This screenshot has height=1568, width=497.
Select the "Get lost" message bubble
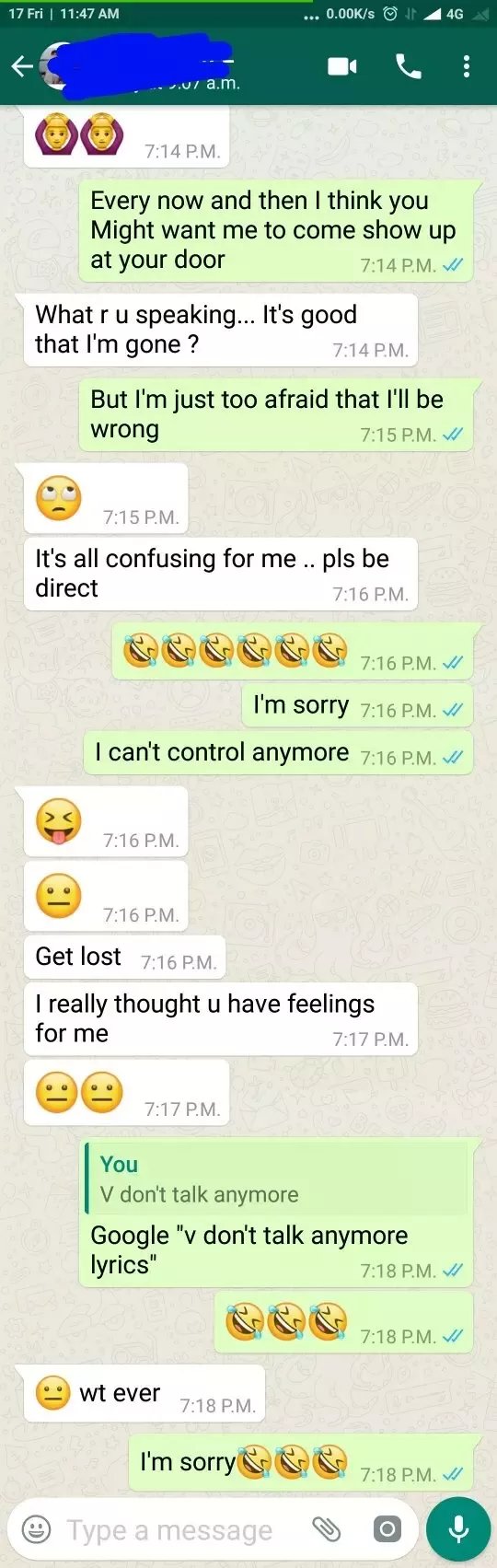click(x=124, y=958)
